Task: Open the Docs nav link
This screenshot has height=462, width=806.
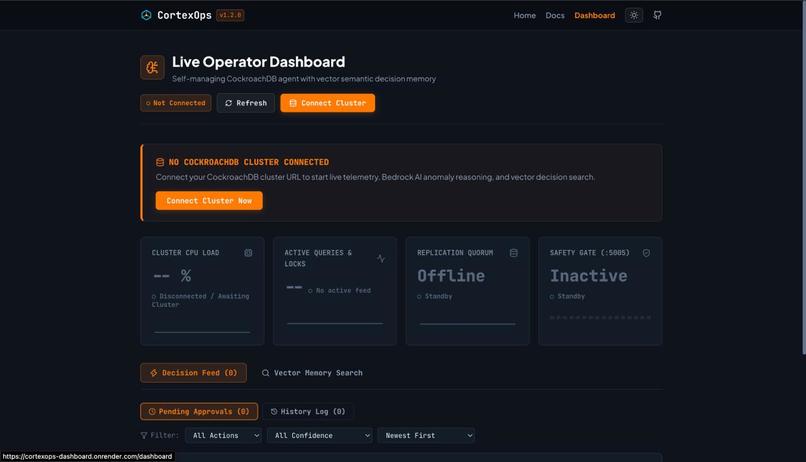Action: tap(555, 15)
